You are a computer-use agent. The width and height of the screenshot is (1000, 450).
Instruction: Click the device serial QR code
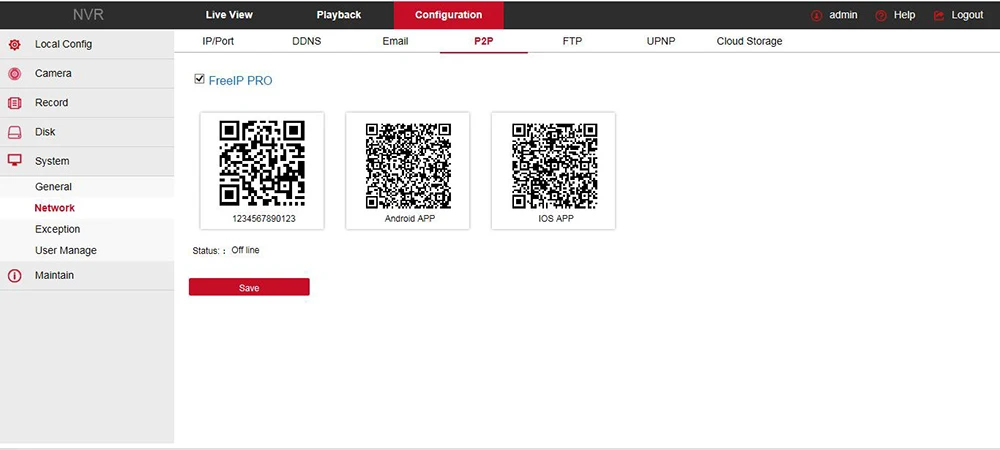[x=262, y=163]
